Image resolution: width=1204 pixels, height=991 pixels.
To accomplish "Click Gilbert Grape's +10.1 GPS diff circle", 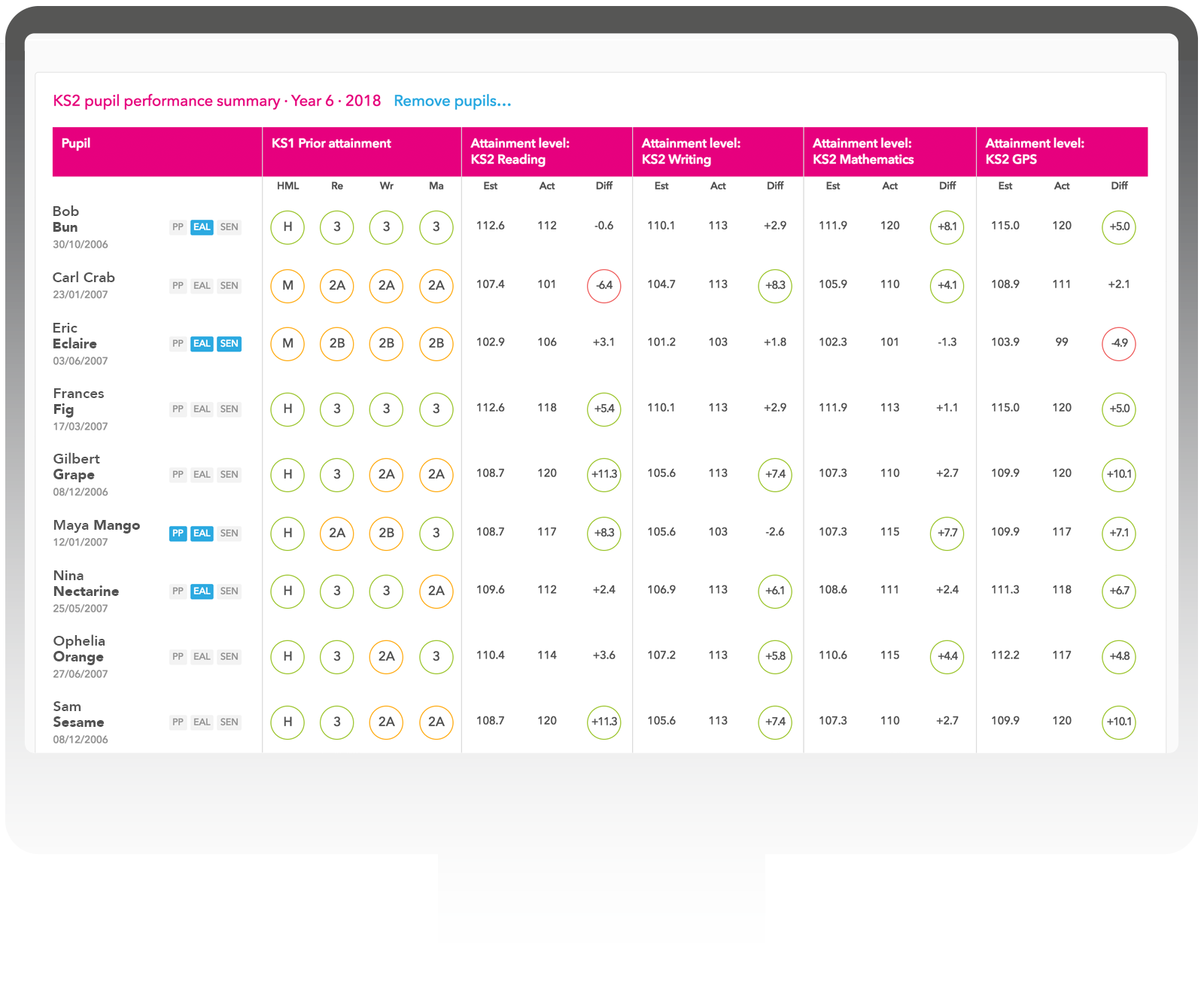I will point(1119,475).
